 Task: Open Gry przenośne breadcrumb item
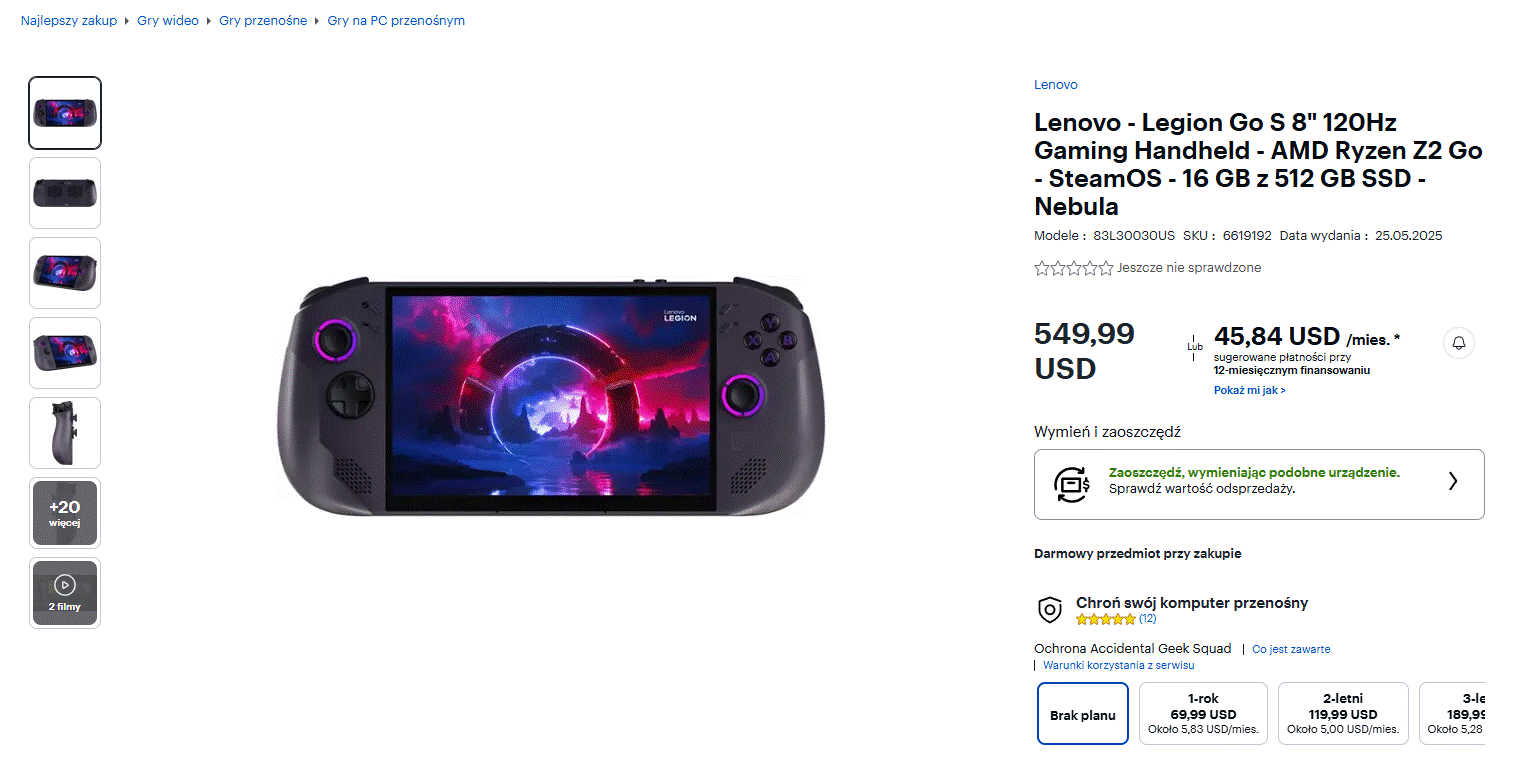point(263,20)
